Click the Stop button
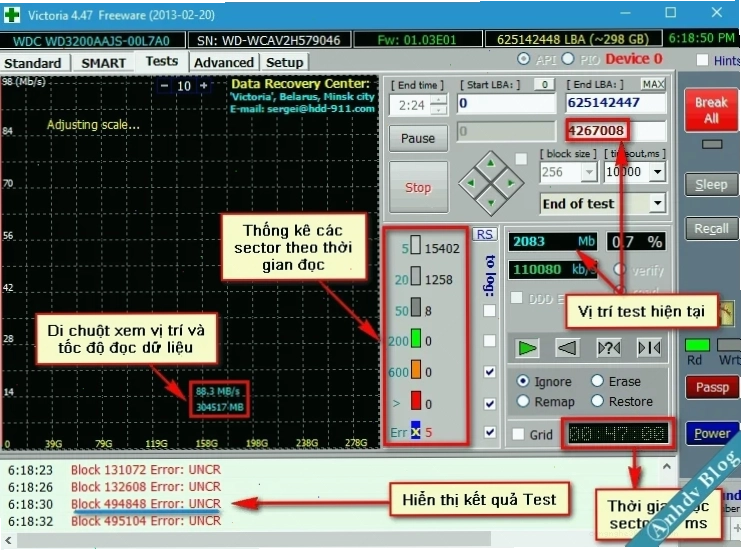Image resolution: width=741 pixels, height=550 pixels. pos(418,188)
